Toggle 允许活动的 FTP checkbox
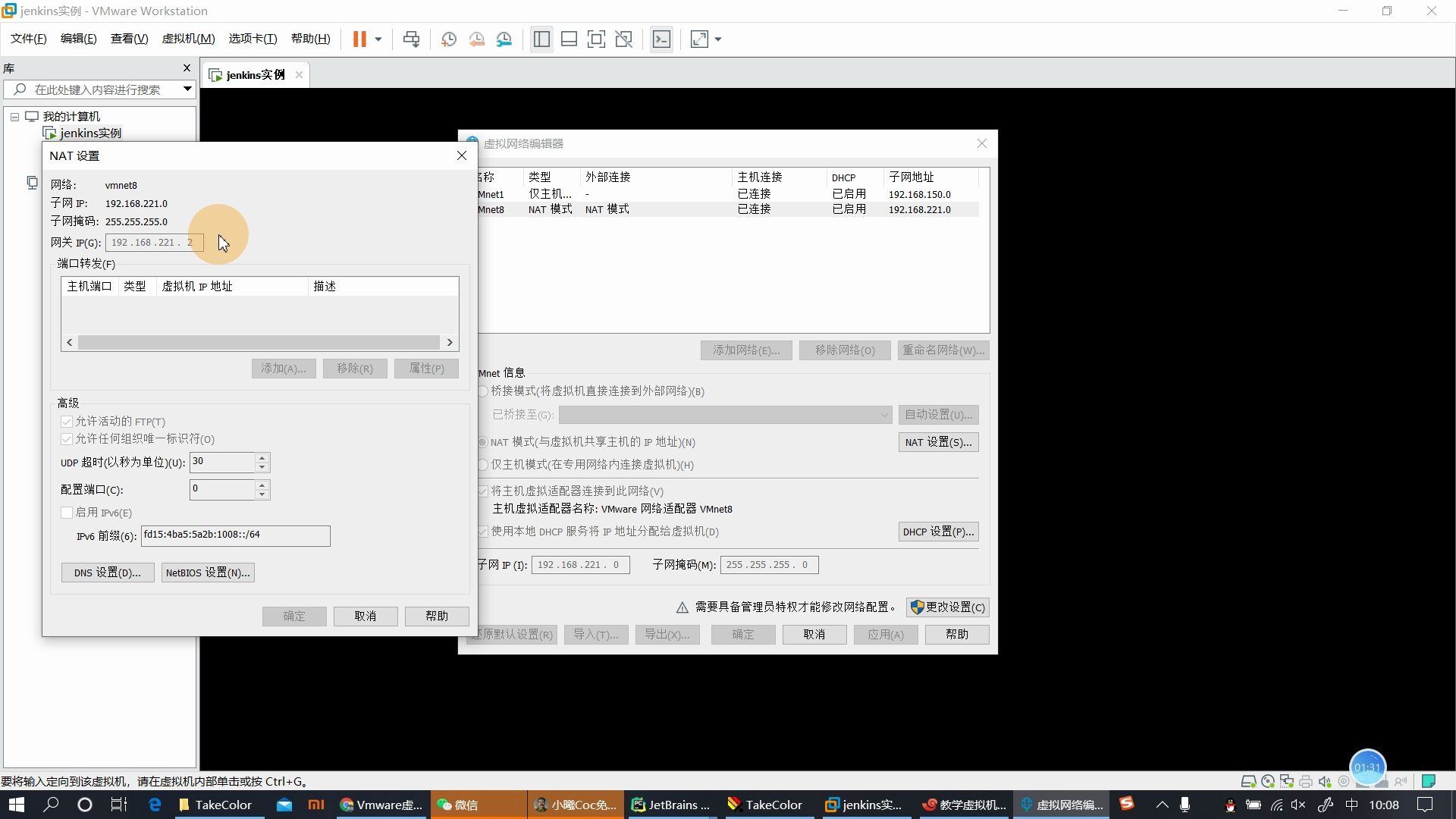Screen dimensions: 1456x819 [x=67, y=422]
